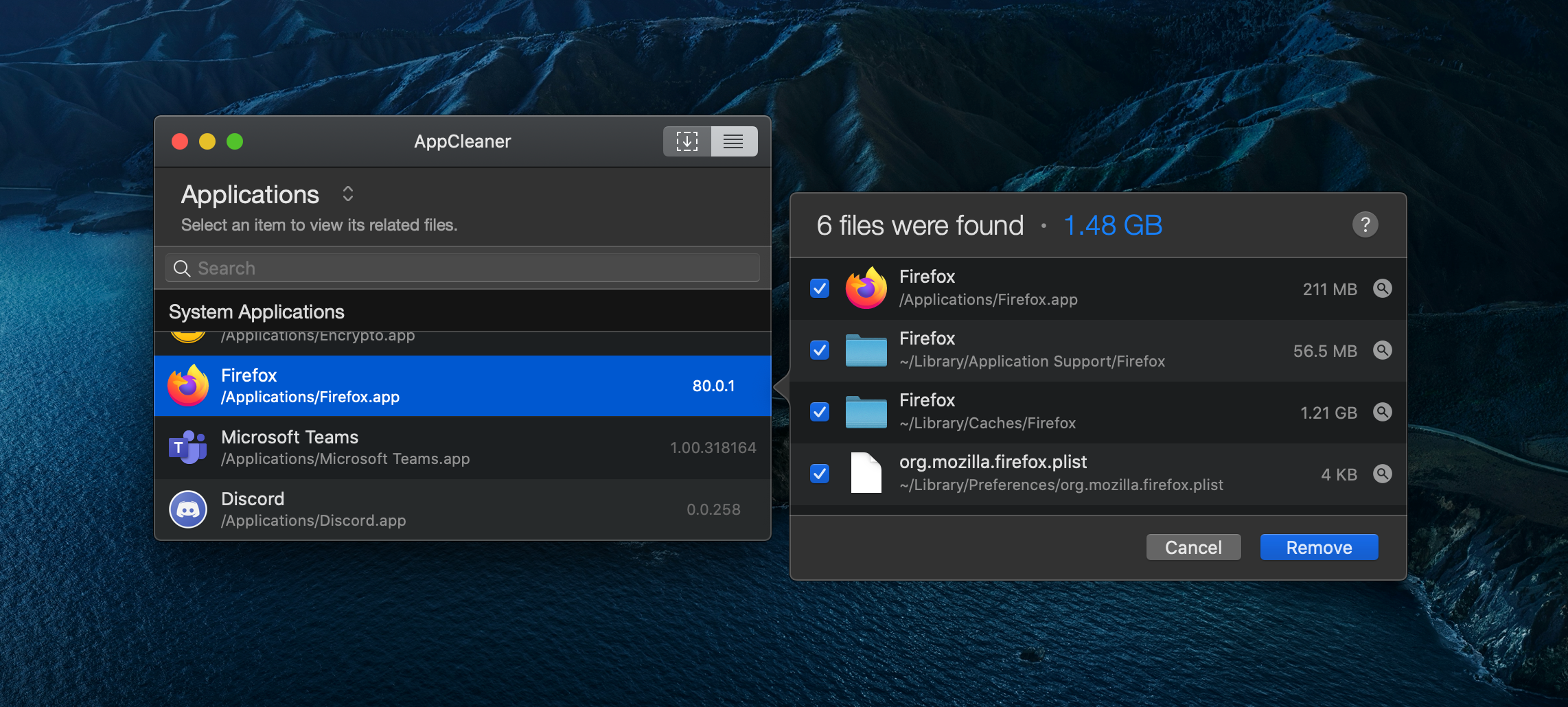Image resolution: width=1568 pixels, height=707 pixels.
Task: Reveal org.mozilla.firefox.plist via magnifier icon
Action: click(x=1382, y=474)
